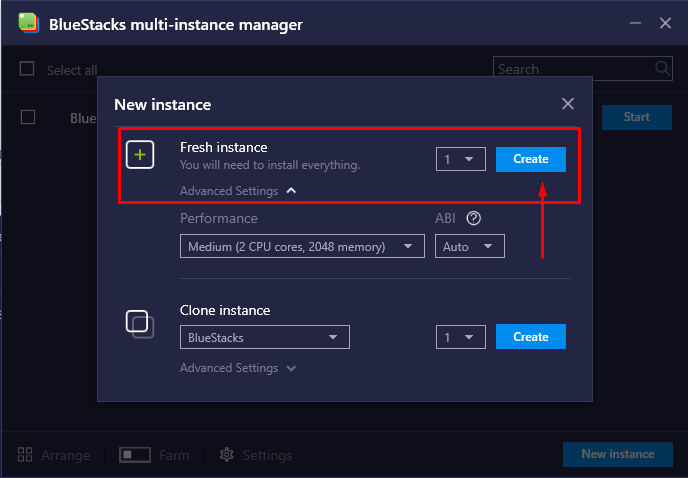Open Clone instance count dropdown

461,337
